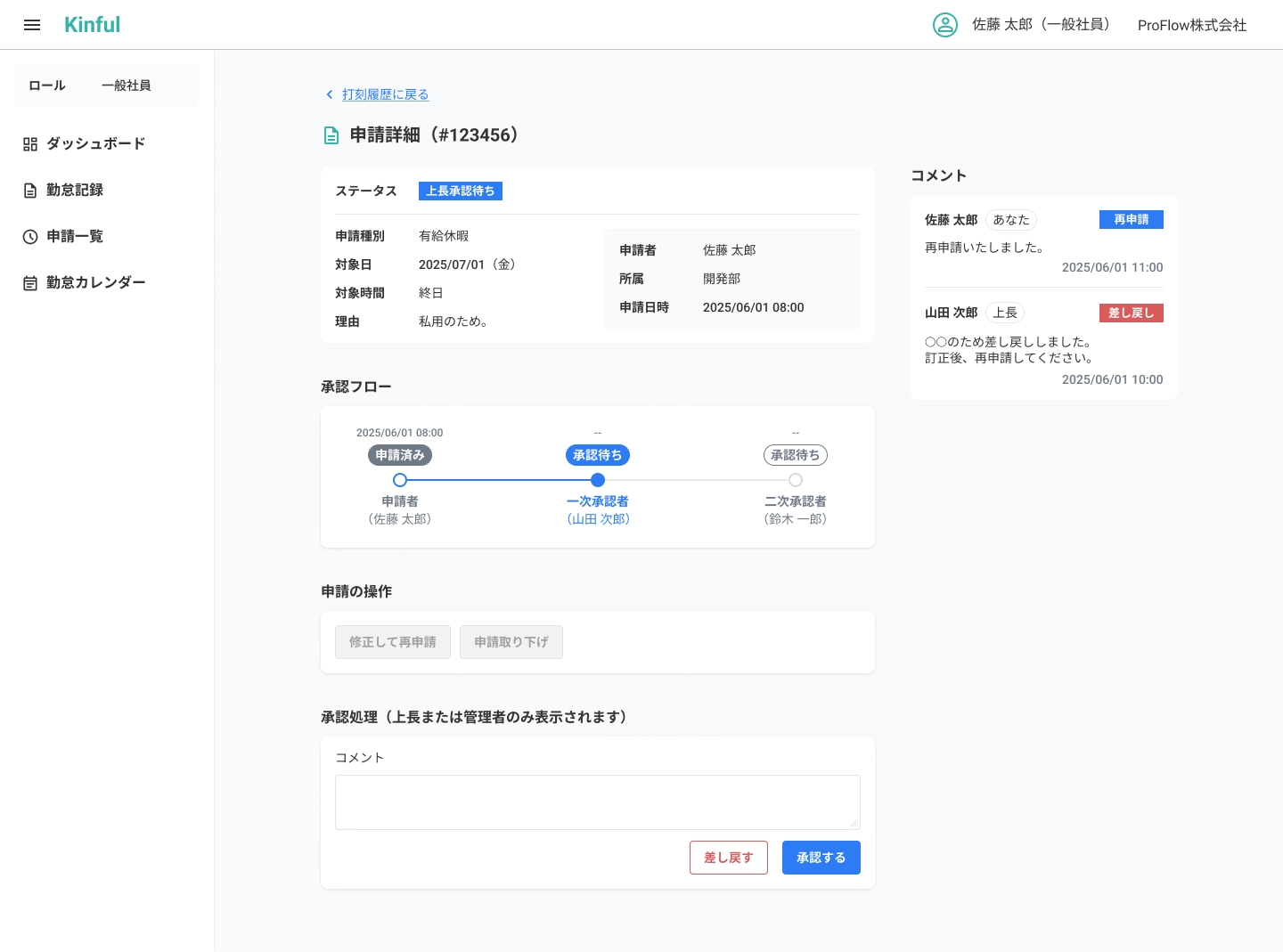Viewport: 1283px width, 952px height.
Task: Click the back chevron arrow icon
Action: tap(330, 94)
